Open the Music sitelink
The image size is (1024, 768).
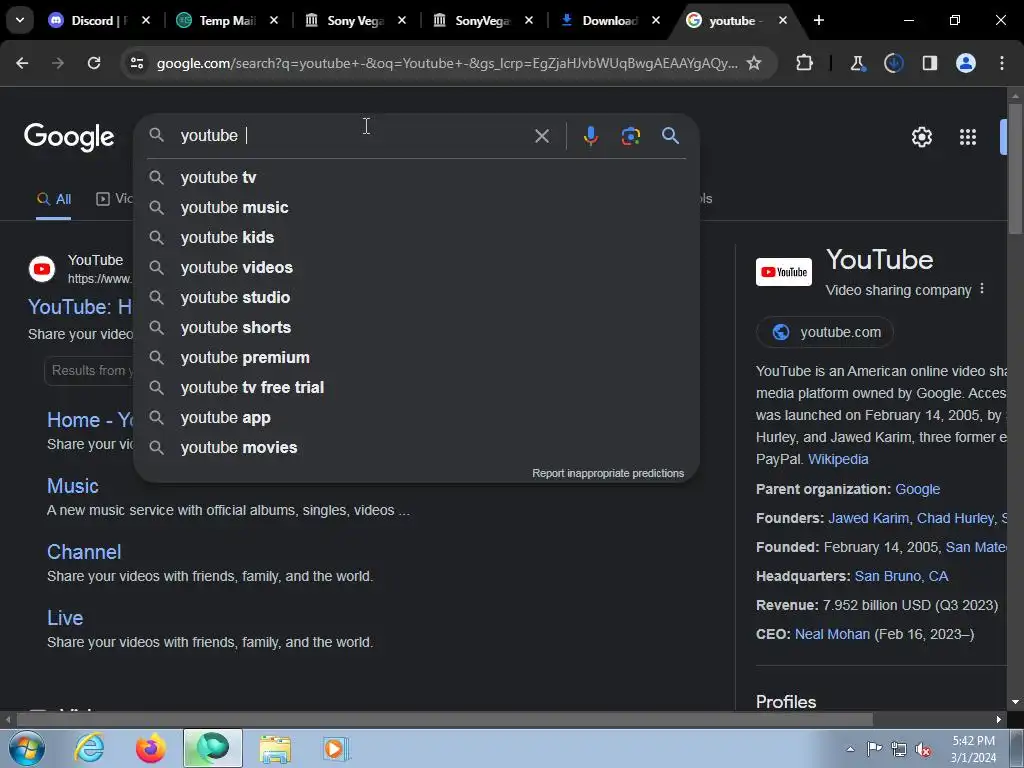[x=72, y=486]
